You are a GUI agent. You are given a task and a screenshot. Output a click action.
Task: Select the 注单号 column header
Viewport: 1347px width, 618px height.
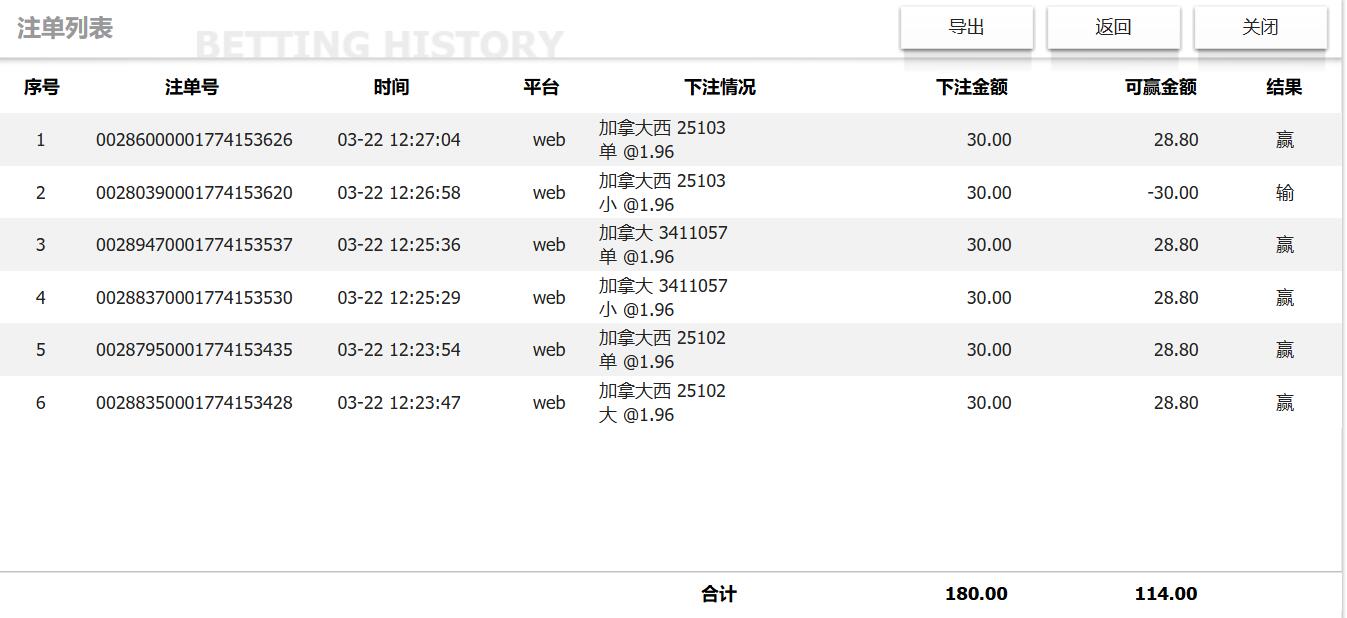tap(192, 88)
